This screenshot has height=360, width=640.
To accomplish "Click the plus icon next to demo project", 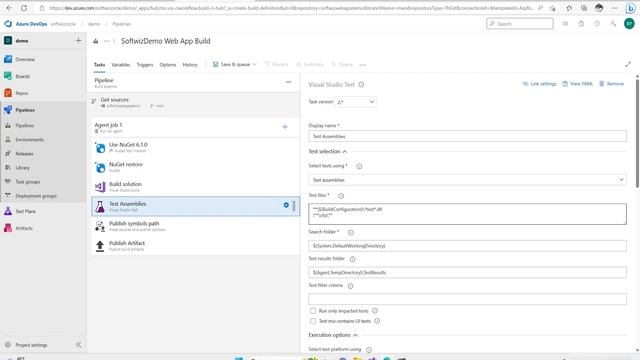I will tap(78, 40).
